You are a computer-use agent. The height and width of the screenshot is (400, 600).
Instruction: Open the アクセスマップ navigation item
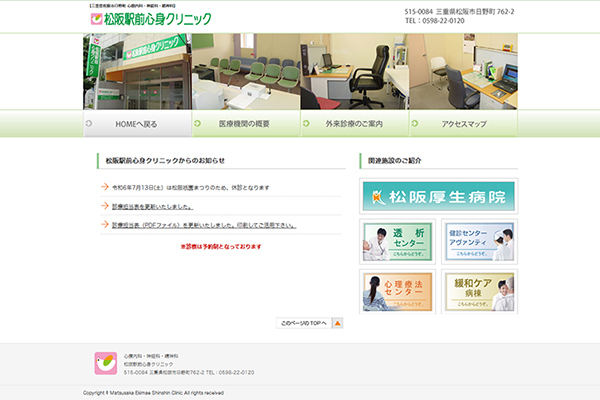point(463,124)
